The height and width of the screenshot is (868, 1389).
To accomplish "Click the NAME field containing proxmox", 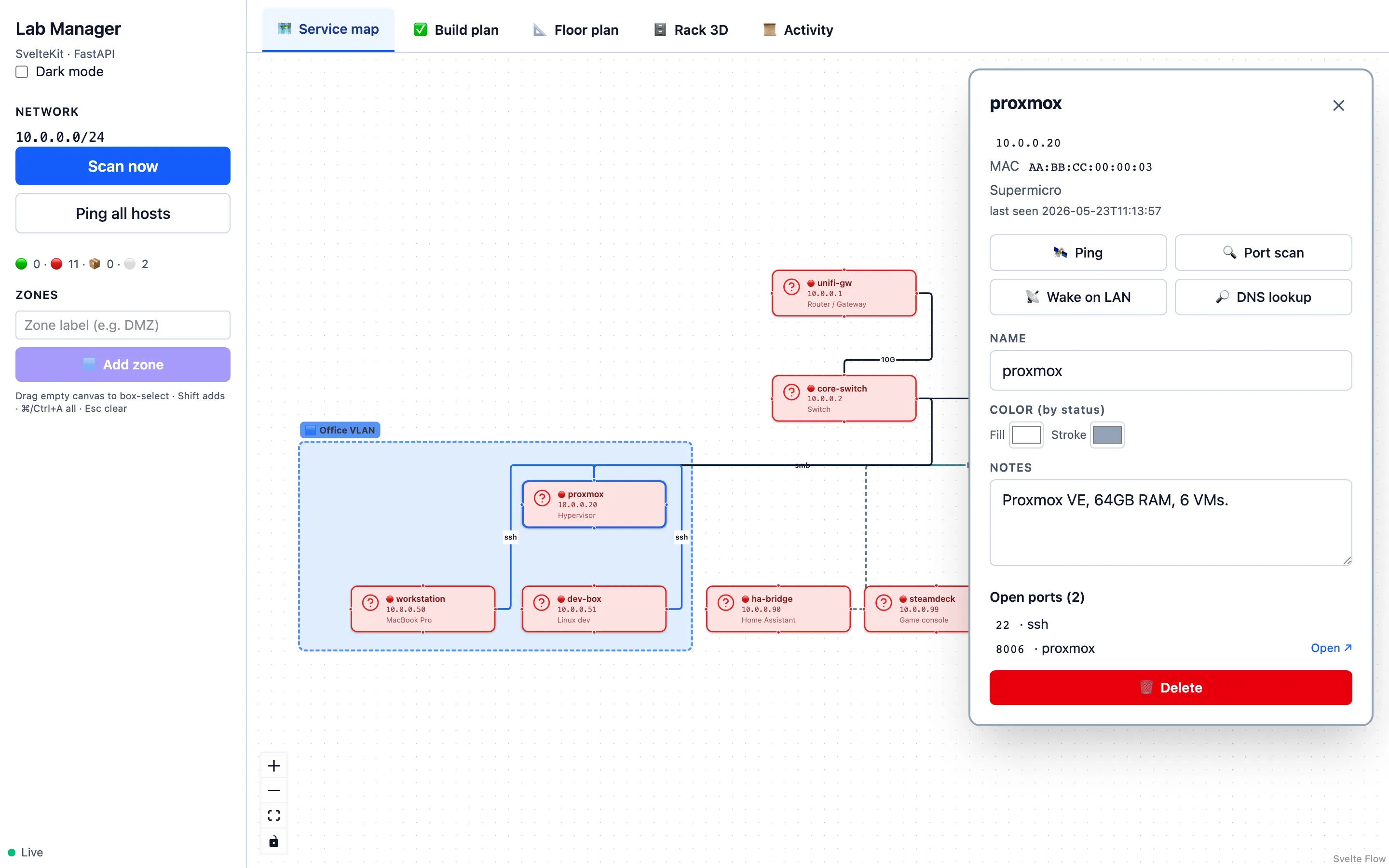I will tap(1171, 370).
